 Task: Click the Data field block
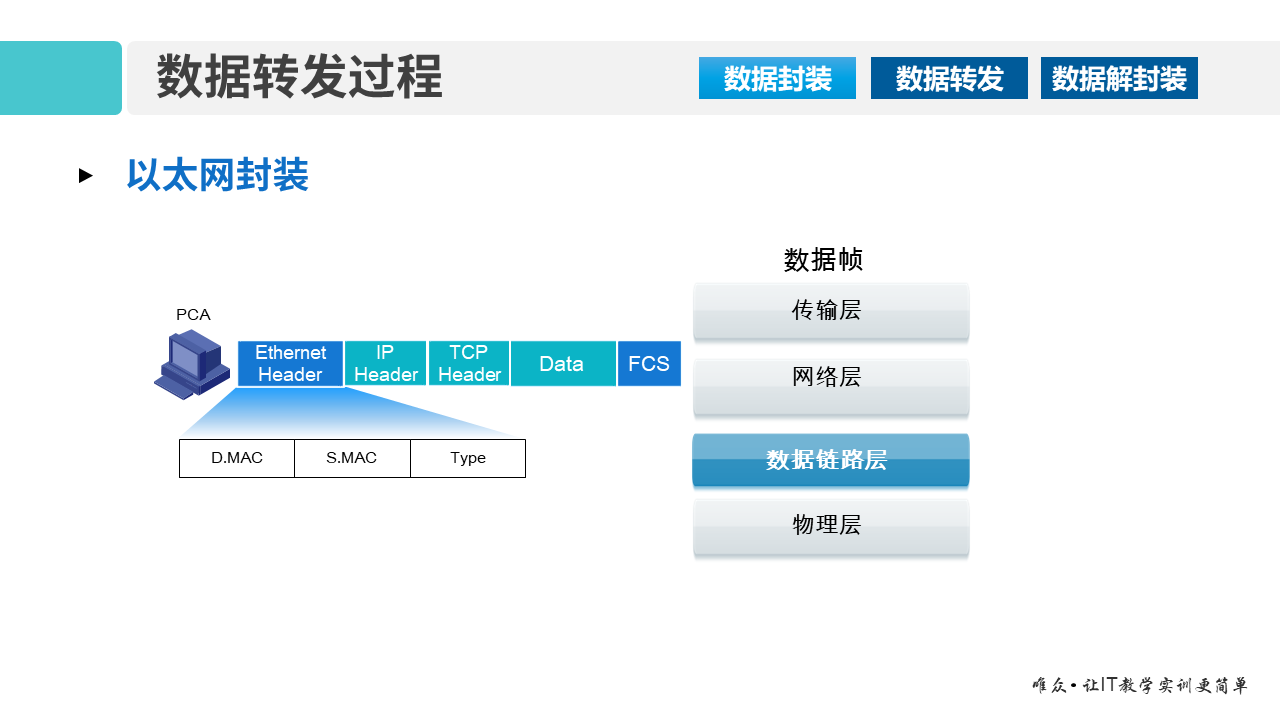563,363
